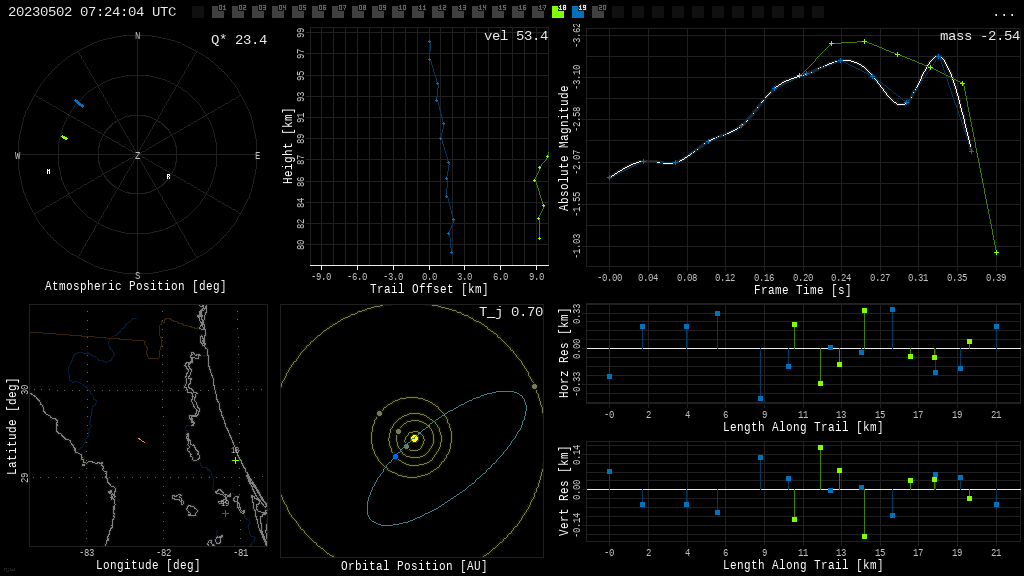This screenshot has width=1024, height=576.
Task: Click the Absolute Magnitude axis label
Action: 564,148
